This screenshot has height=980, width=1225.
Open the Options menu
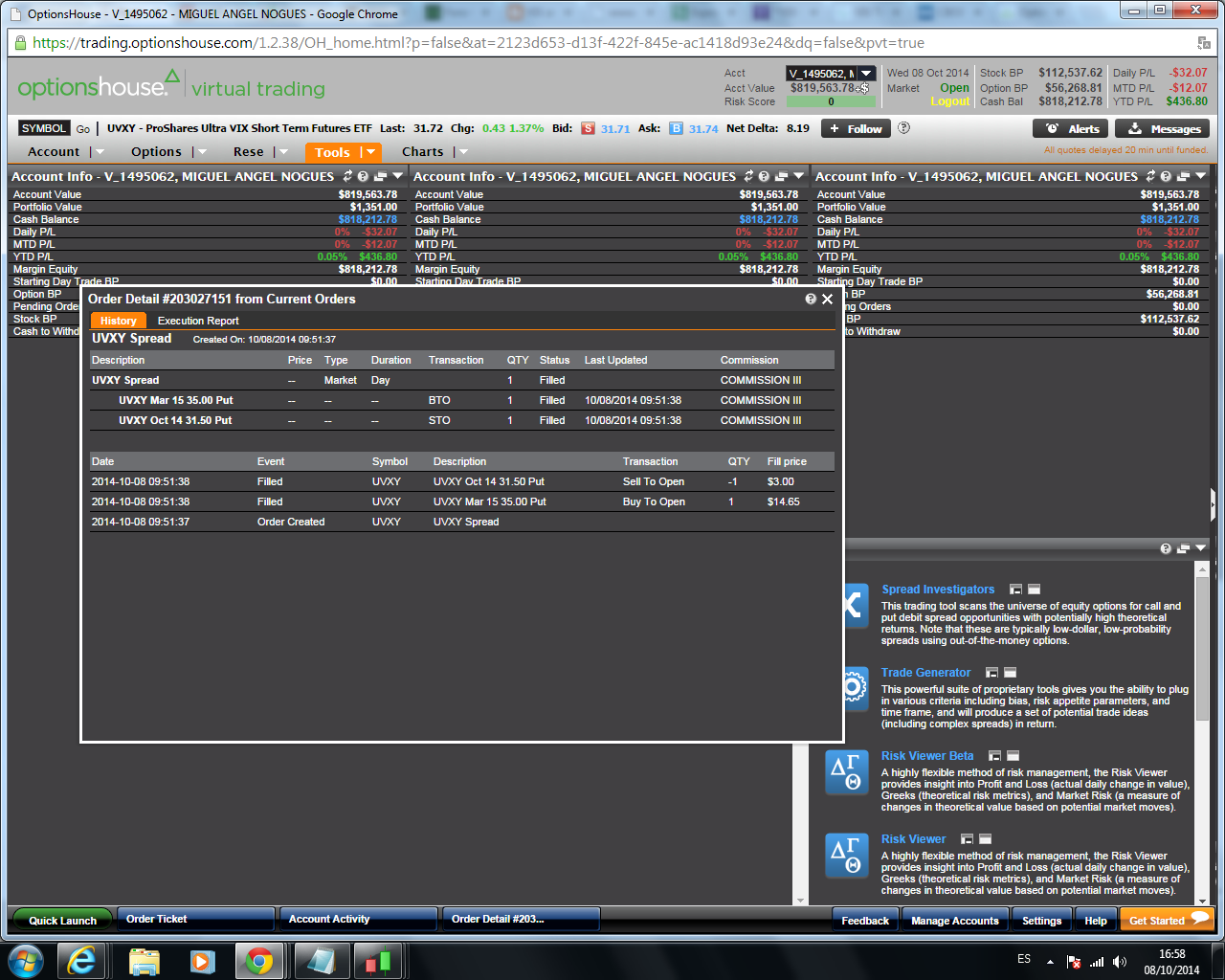point(156,152)
